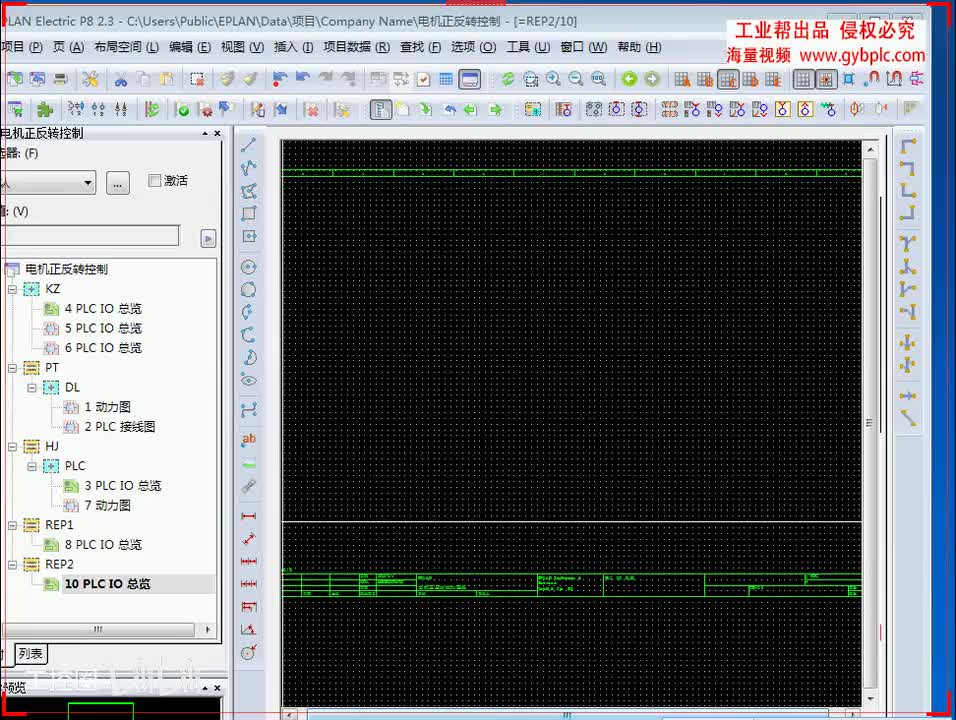Select the polygon drawing tool
Image resolution: width=956 pixels, height=720 pixels.
click(x=248, y=191)
